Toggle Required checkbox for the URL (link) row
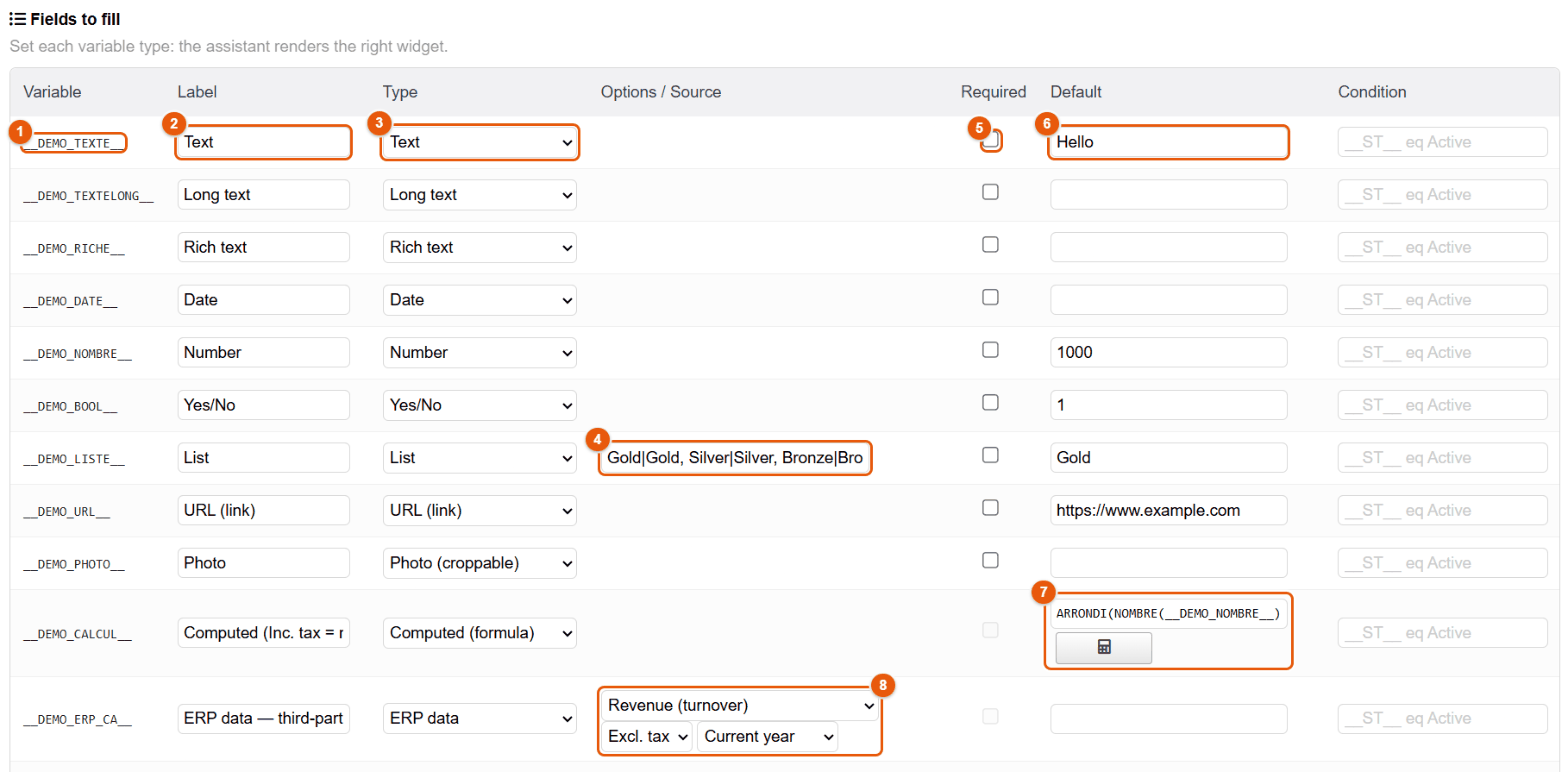This screenshot has height=772, width=1568. [990, 507]
